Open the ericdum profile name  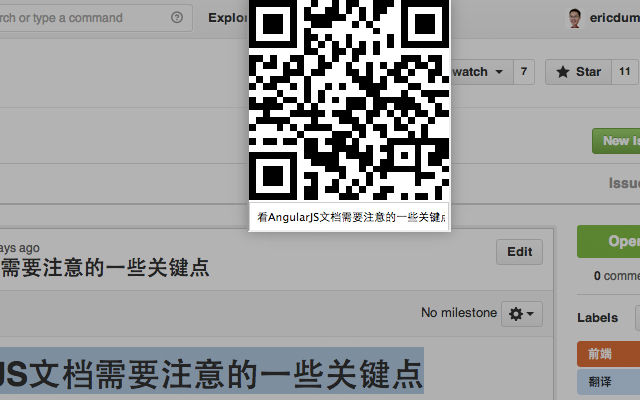(x=614, y=18)
